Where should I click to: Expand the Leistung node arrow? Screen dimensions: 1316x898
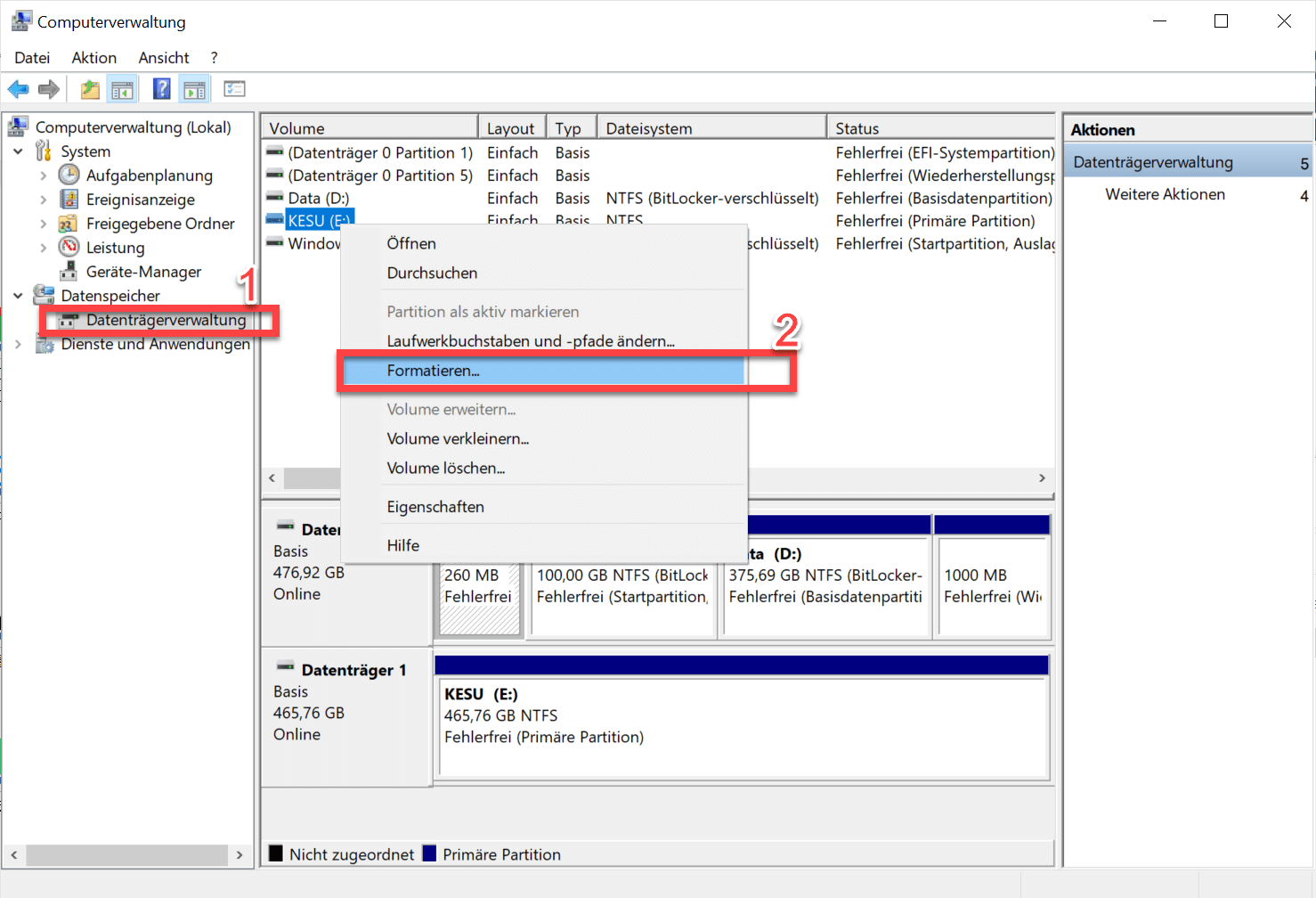tap(44, 248)
